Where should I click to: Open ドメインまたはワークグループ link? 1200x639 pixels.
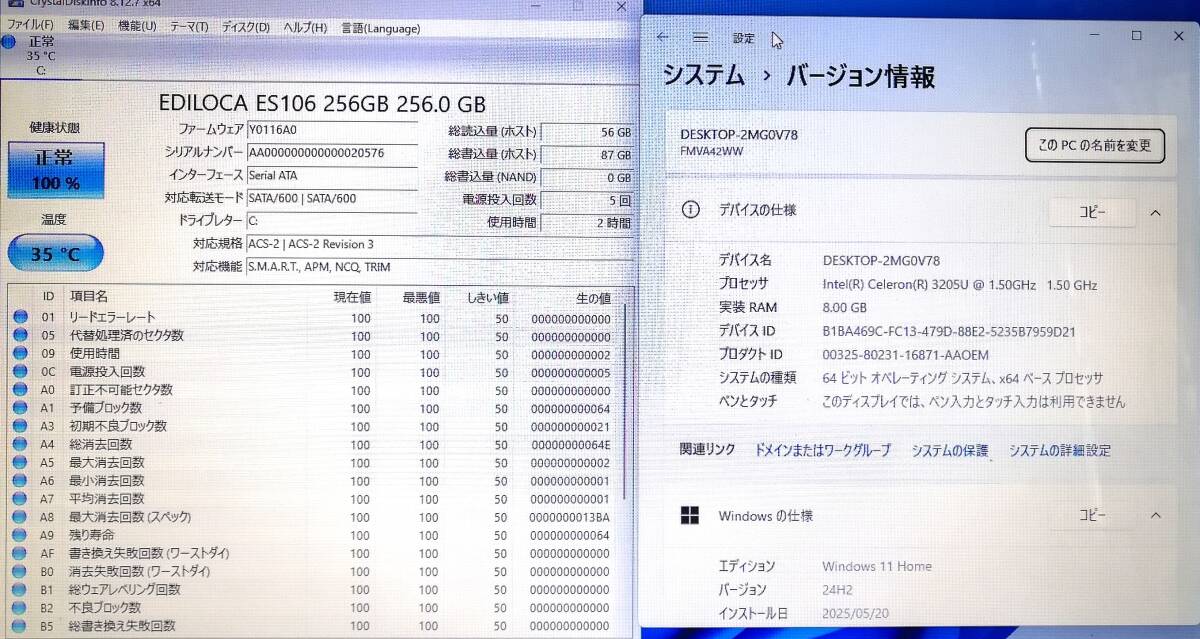[823, 451]
